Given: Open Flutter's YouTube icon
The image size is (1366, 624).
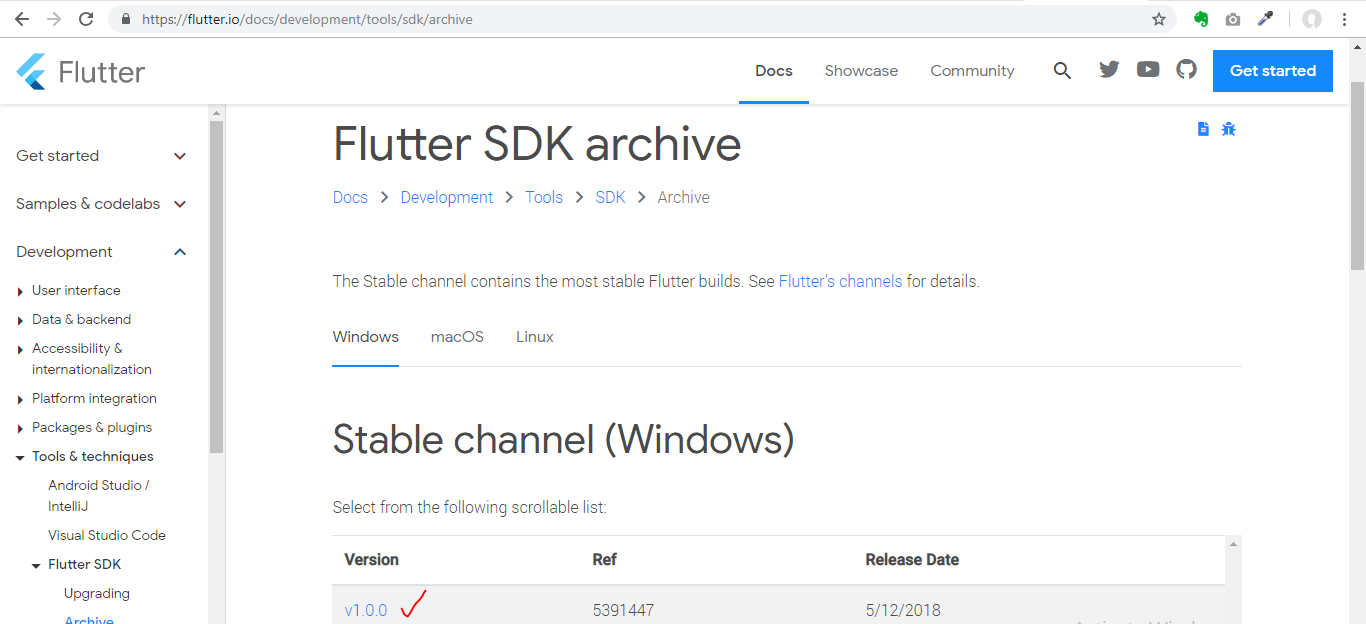Looking at the screenshot, I should [x=1148, y=69].
